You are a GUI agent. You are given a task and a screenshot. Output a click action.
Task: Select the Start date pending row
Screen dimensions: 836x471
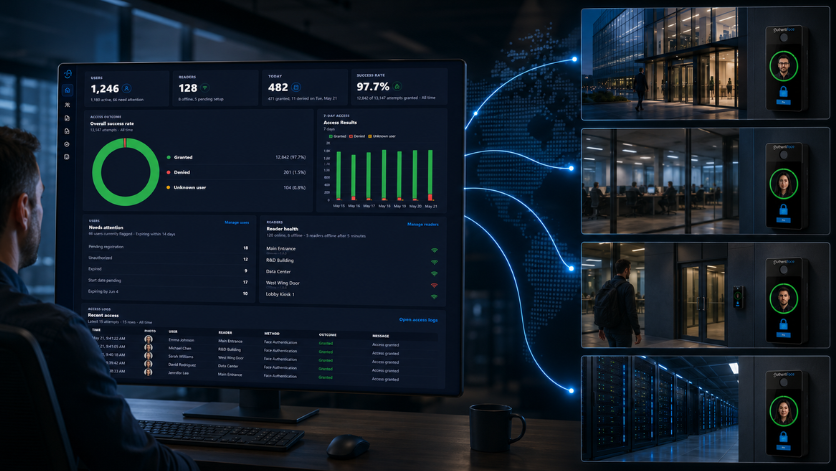(168, 281)
